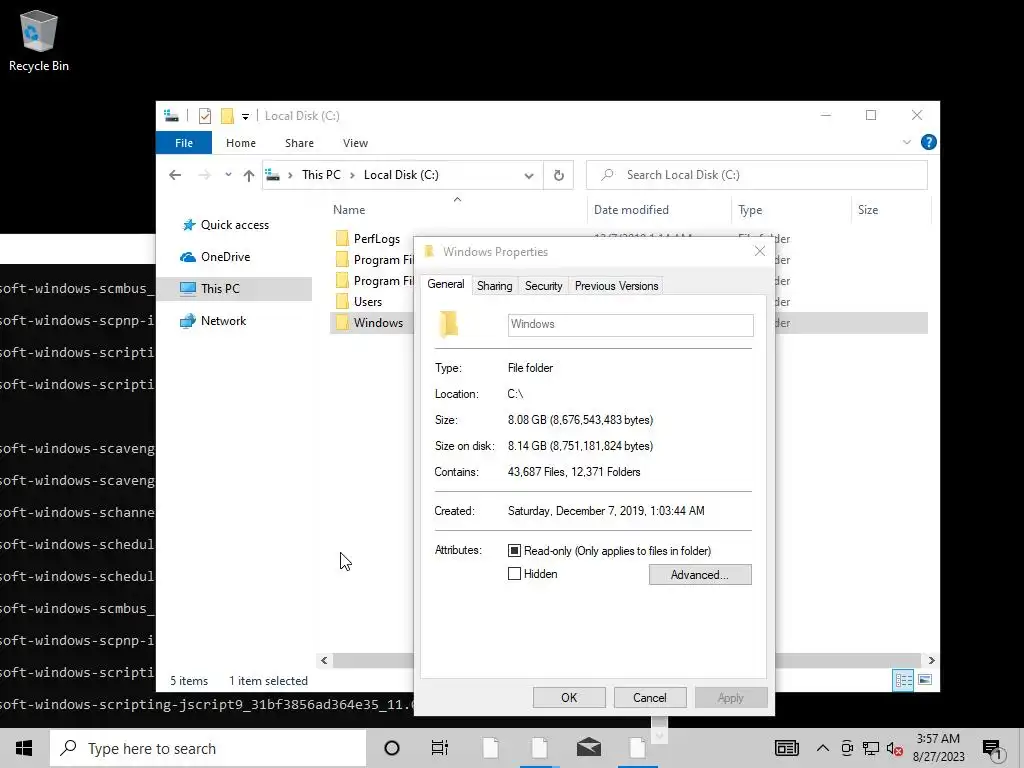Click the muted volume tray icon
This screenshot has height=768, width=1024.
pos(895,749)
